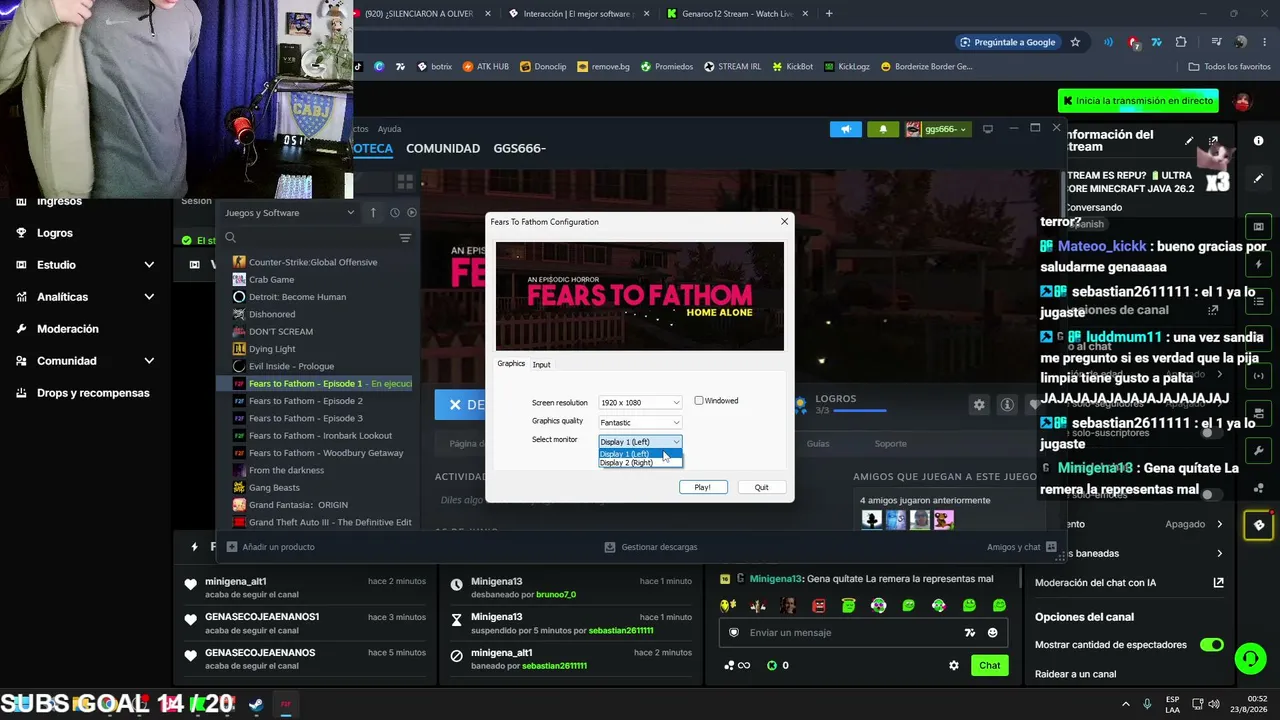Expand Estudio section in Kick sidebar
Image resolution: width=1280 pixels, height=720 pixels.
(149, 265)
